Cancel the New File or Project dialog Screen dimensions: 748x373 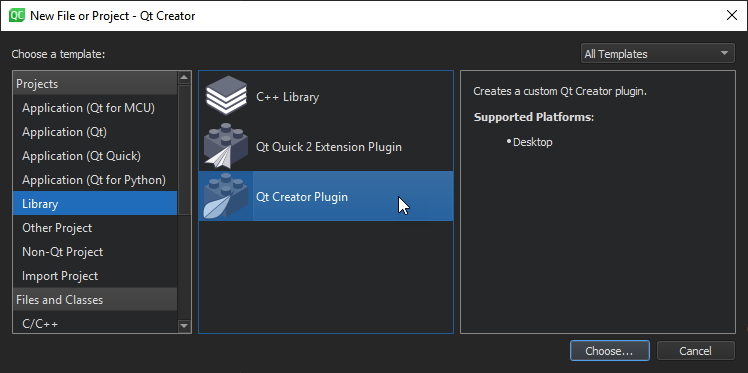(x=696, y=351)
